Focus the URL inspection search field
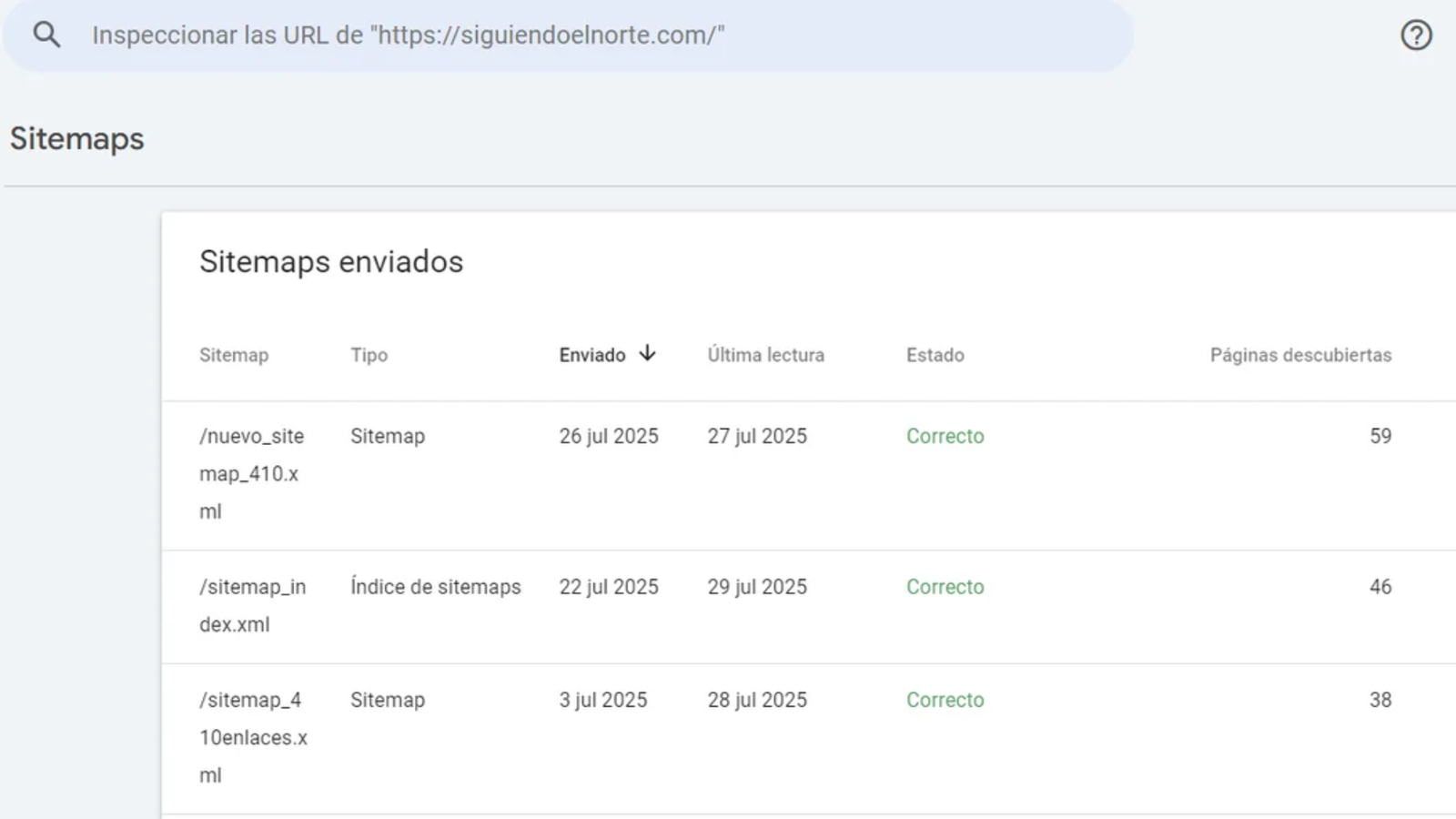Screen dimensions: 1456x819 (582, 35)
